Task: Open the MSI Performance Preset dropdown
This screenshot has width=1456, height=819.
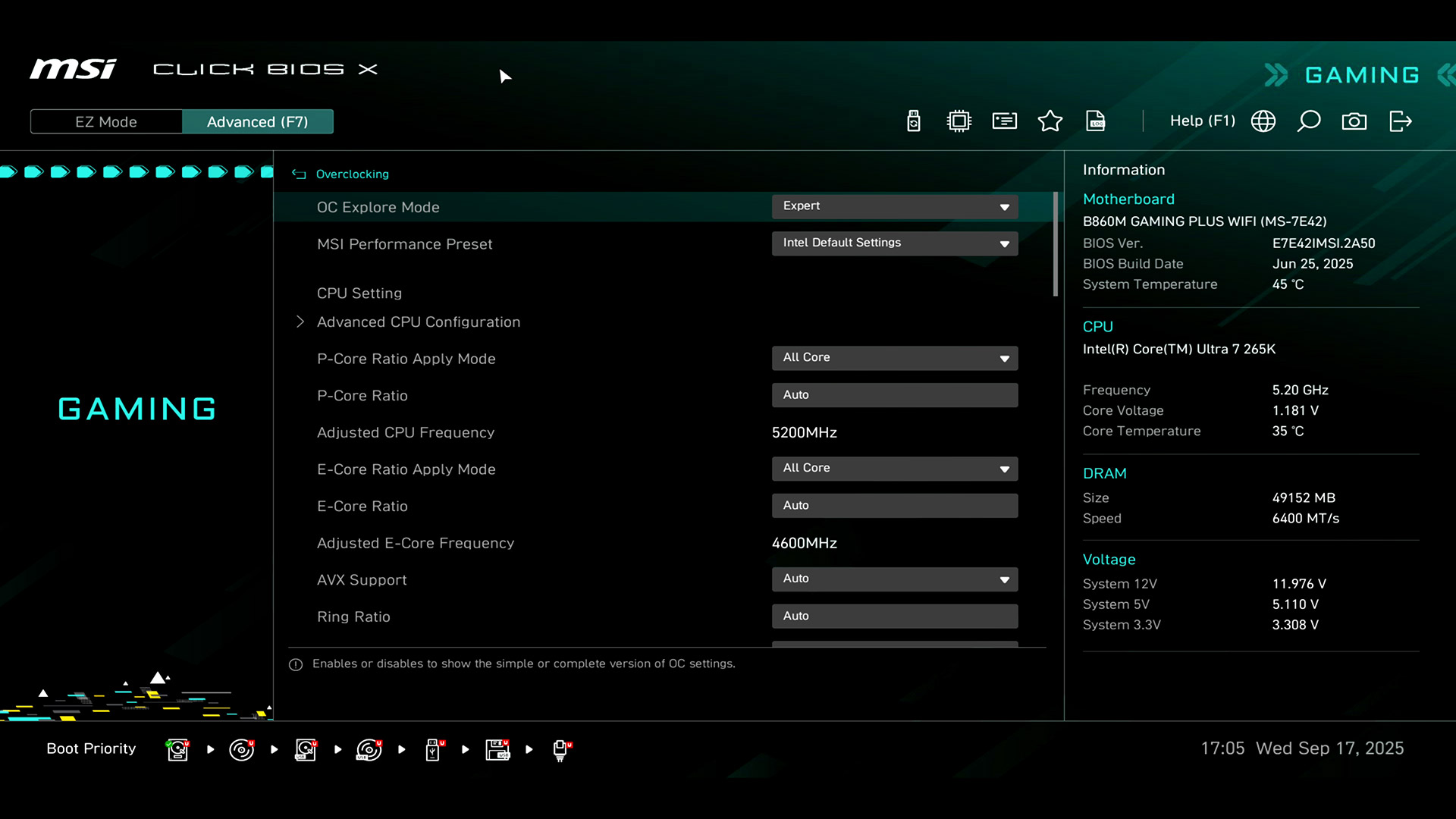Action: 895,243
